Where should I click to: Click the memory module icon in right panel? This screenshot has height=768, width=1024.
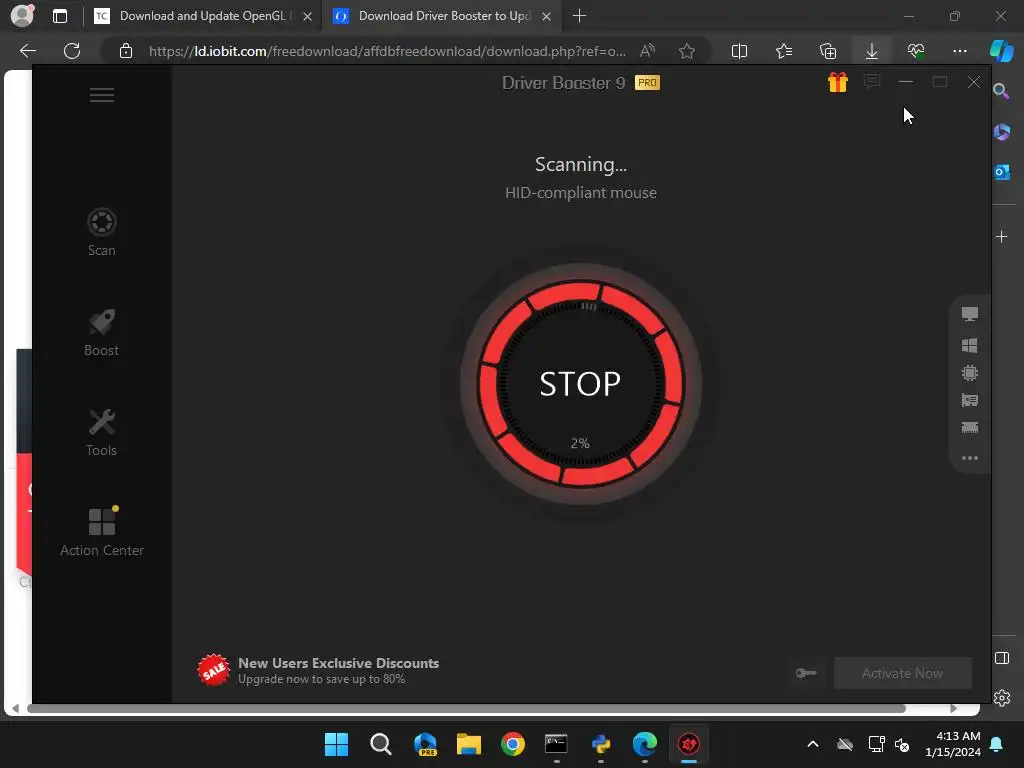coord(970,428)
